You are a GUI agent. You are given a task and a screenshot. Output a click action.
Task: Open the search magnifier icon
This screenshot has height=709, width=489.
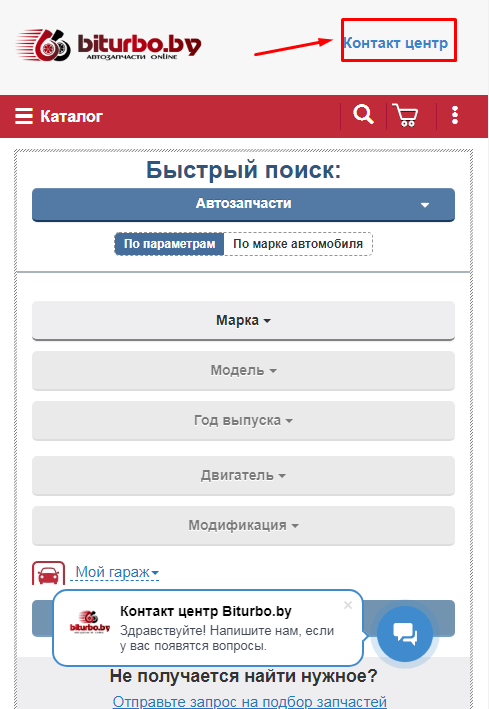[x=363, y=114]
